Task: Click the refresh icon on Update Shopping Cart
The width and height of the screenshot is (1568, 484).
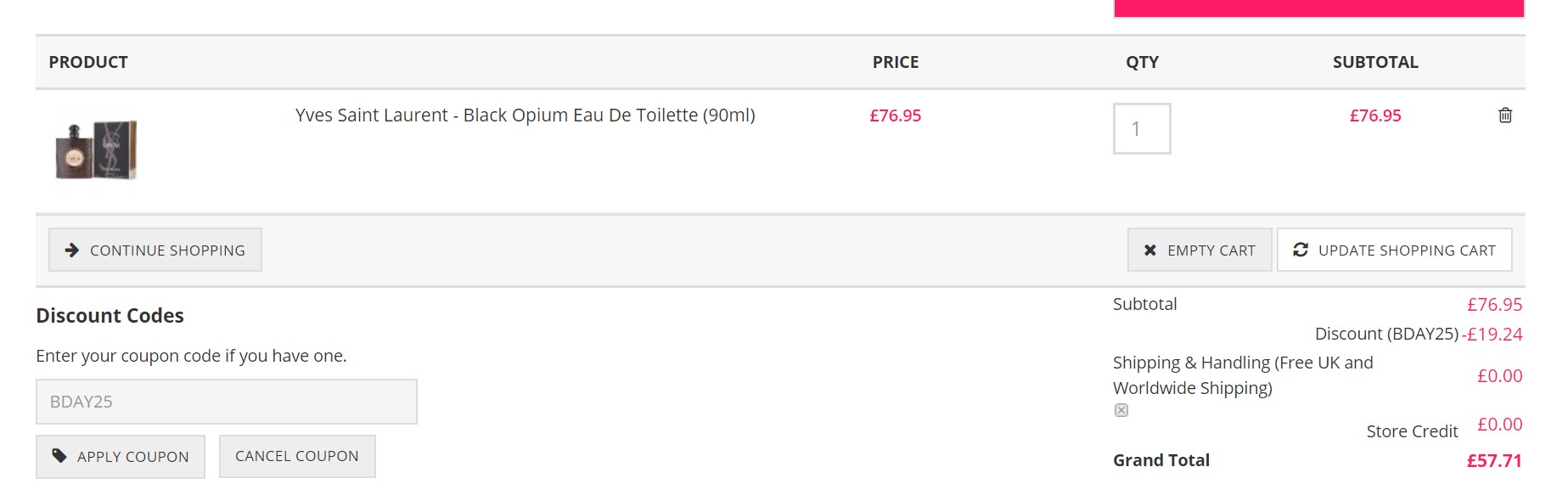Action: point(1301,250)
